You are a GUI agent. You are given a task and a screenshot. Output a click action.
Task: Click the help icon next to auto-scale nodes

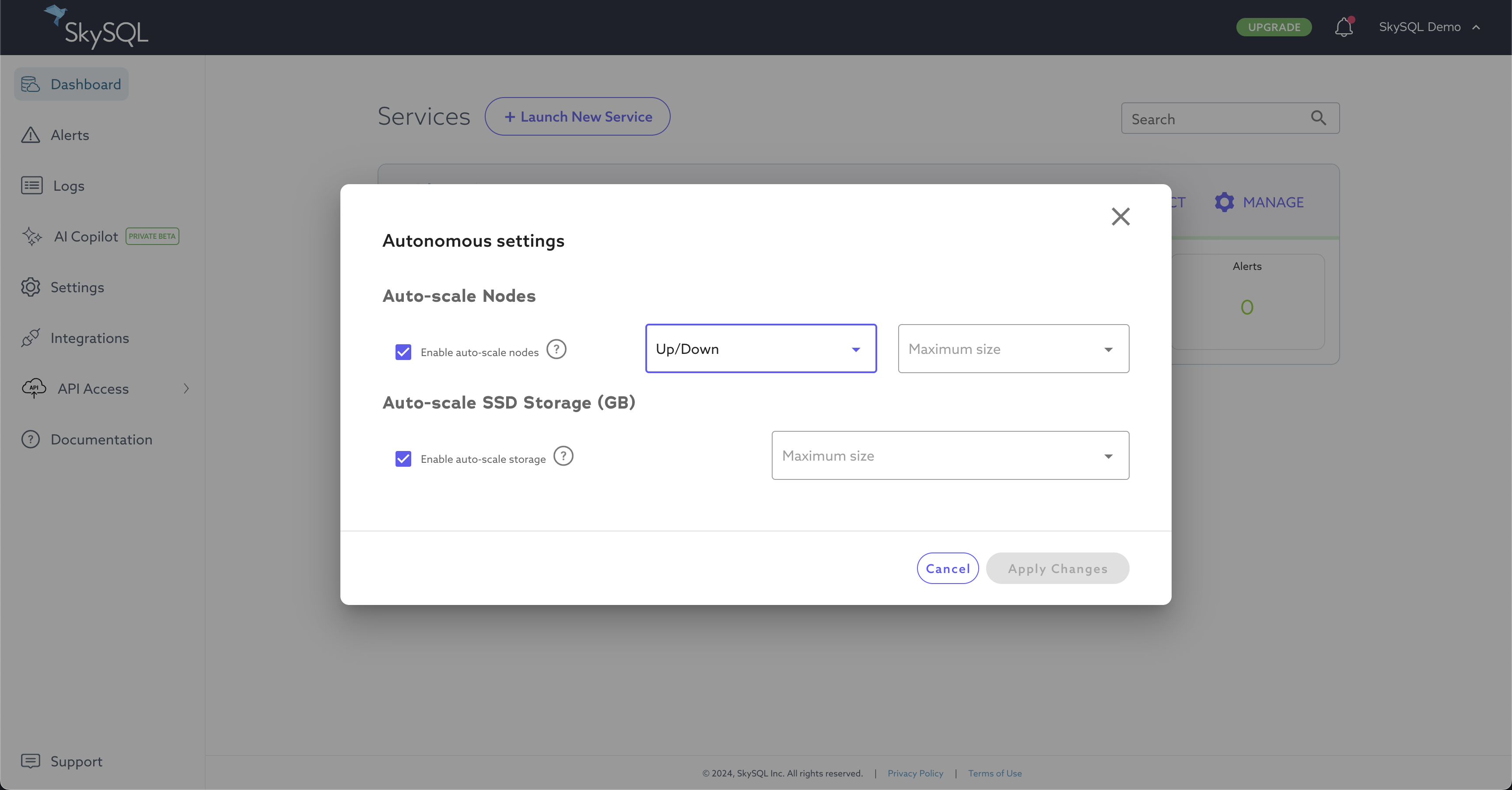click(556, 349)
